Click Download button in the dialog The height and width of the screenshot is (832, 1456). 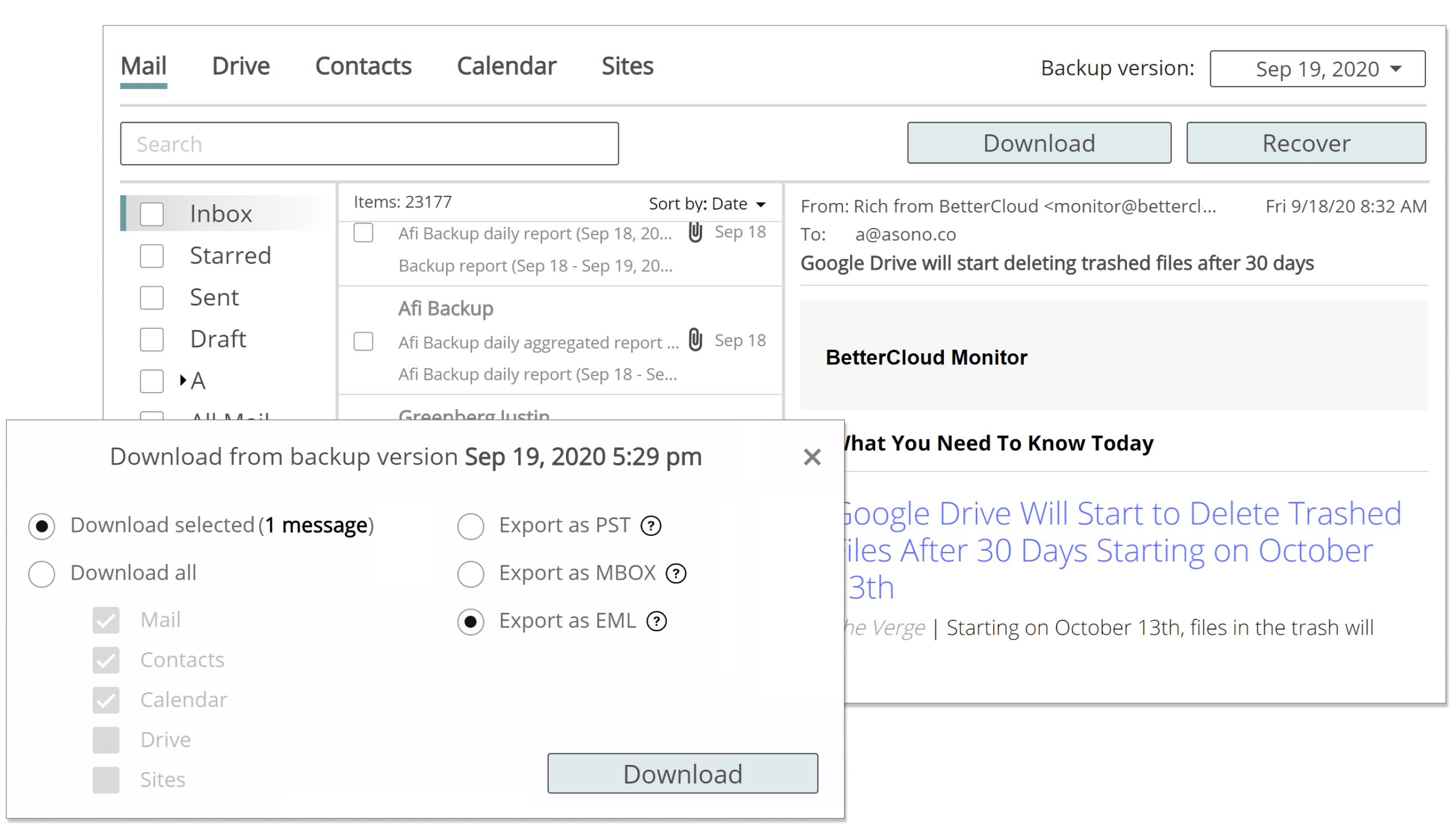pos(683,774)
